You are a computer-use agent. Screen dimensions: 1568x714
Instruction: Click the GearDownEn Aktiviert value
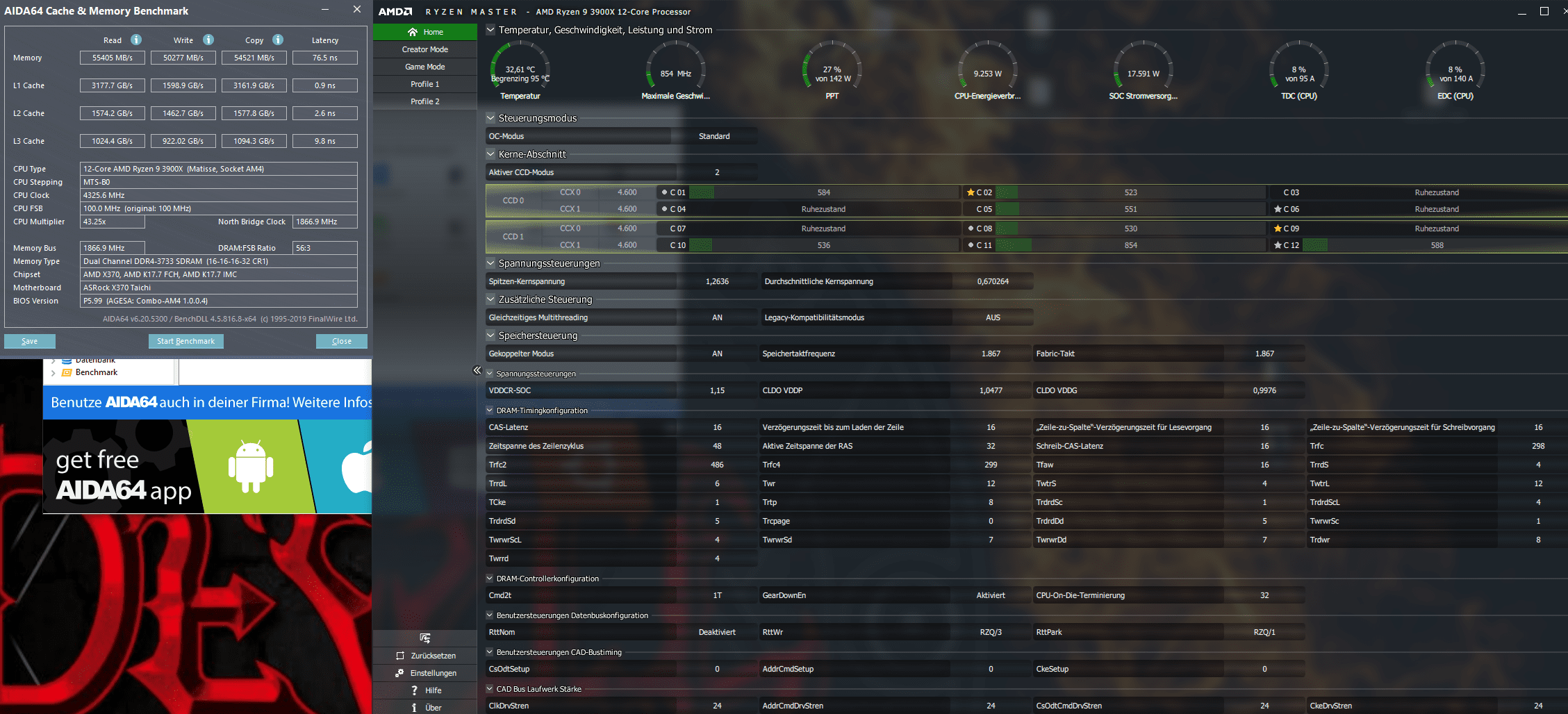click(x=991, y=595)
